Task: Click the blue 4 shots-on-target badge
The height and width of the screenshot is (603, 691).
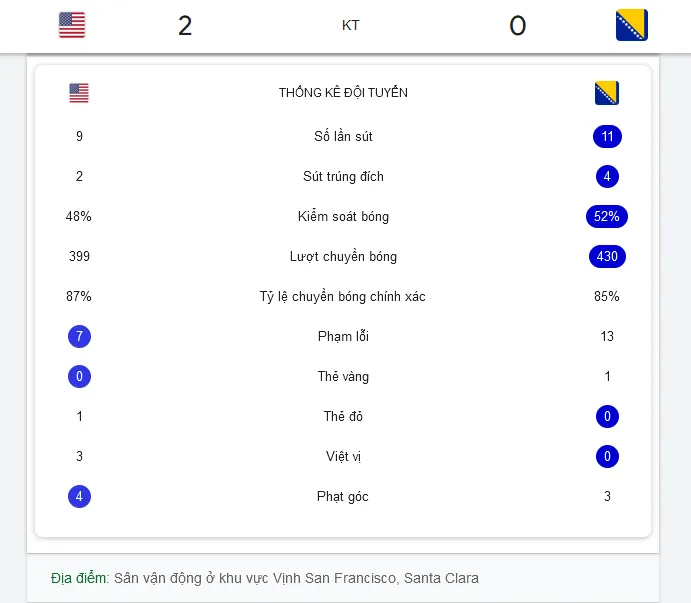Action: (x=607, y=177)
